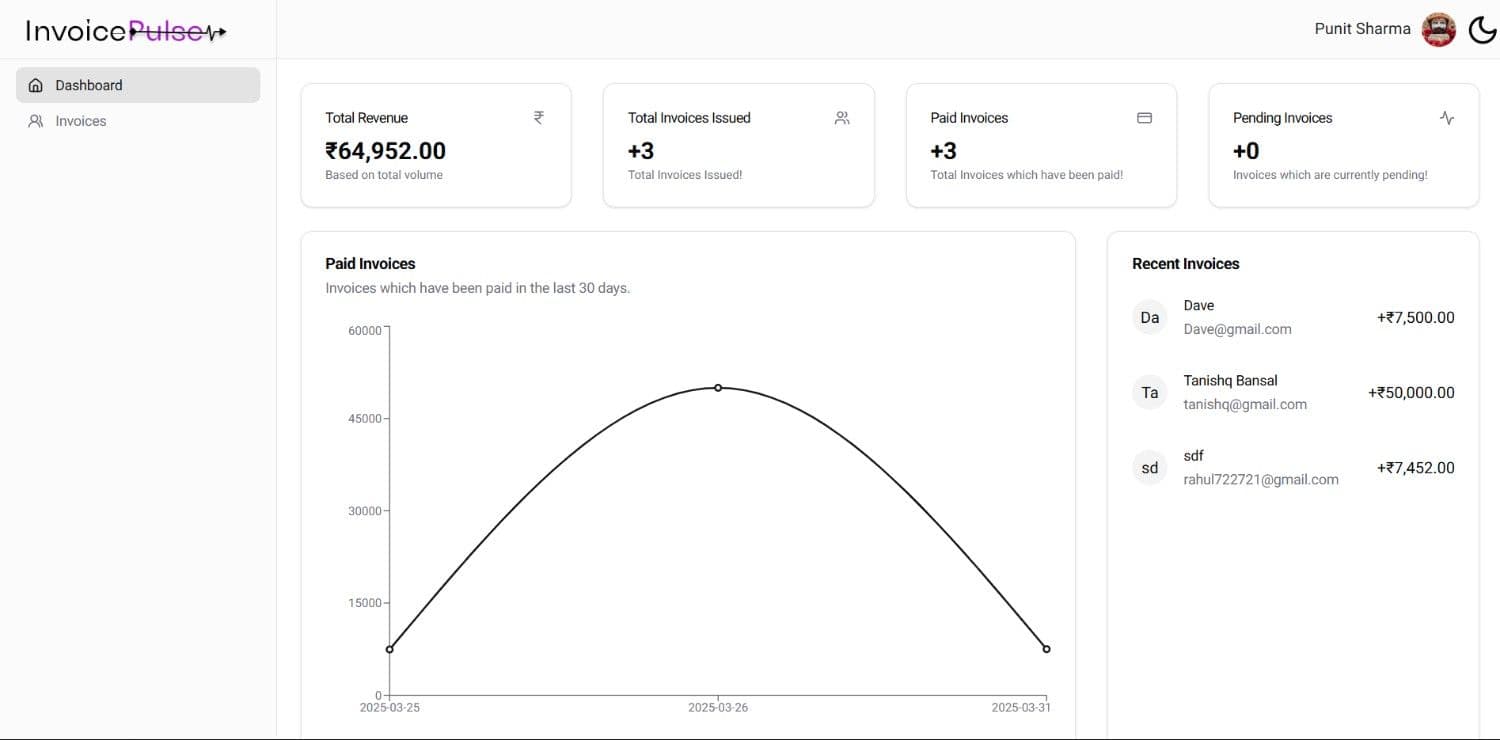The width and height of the screenshot is (1500, 740).
Task: Click the Dashboard home icon
Action: tap(36, 85)
